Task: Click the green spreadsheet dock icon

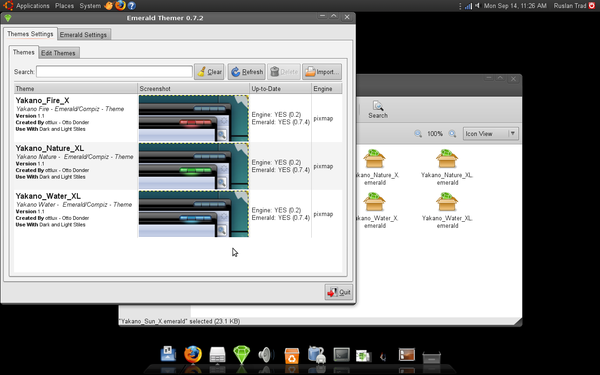Action: click(363, 356)
